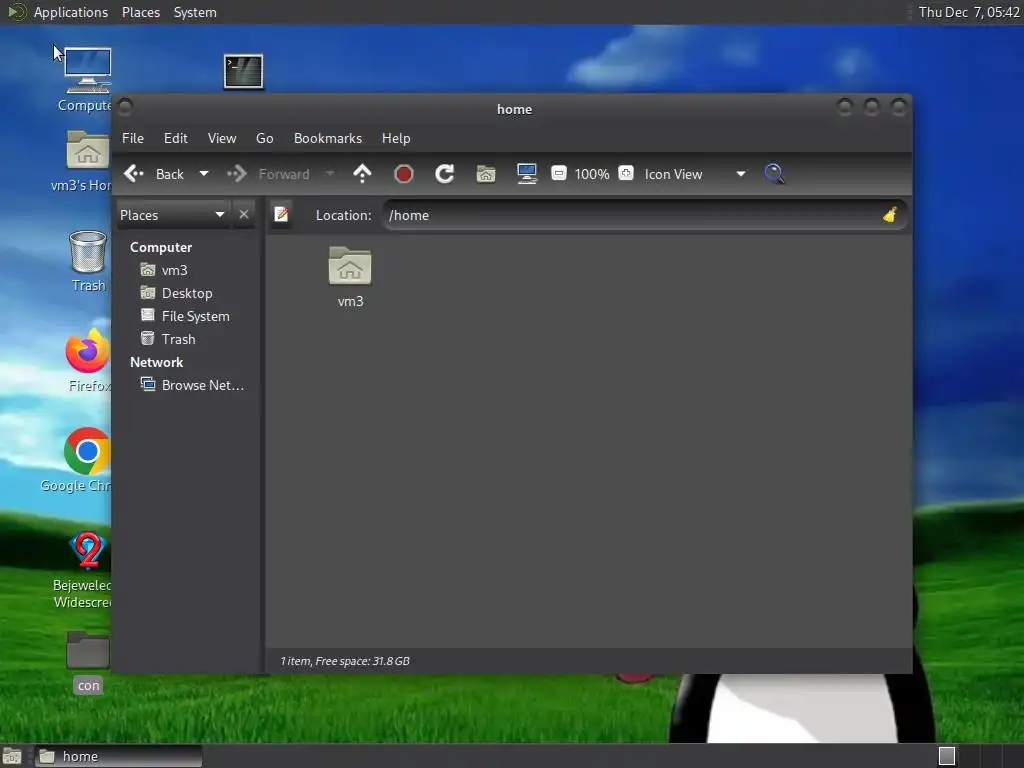Clear the location bar with the broom icon
The width and height of the screenshot is (1024, 768).
tap(889, 215)
